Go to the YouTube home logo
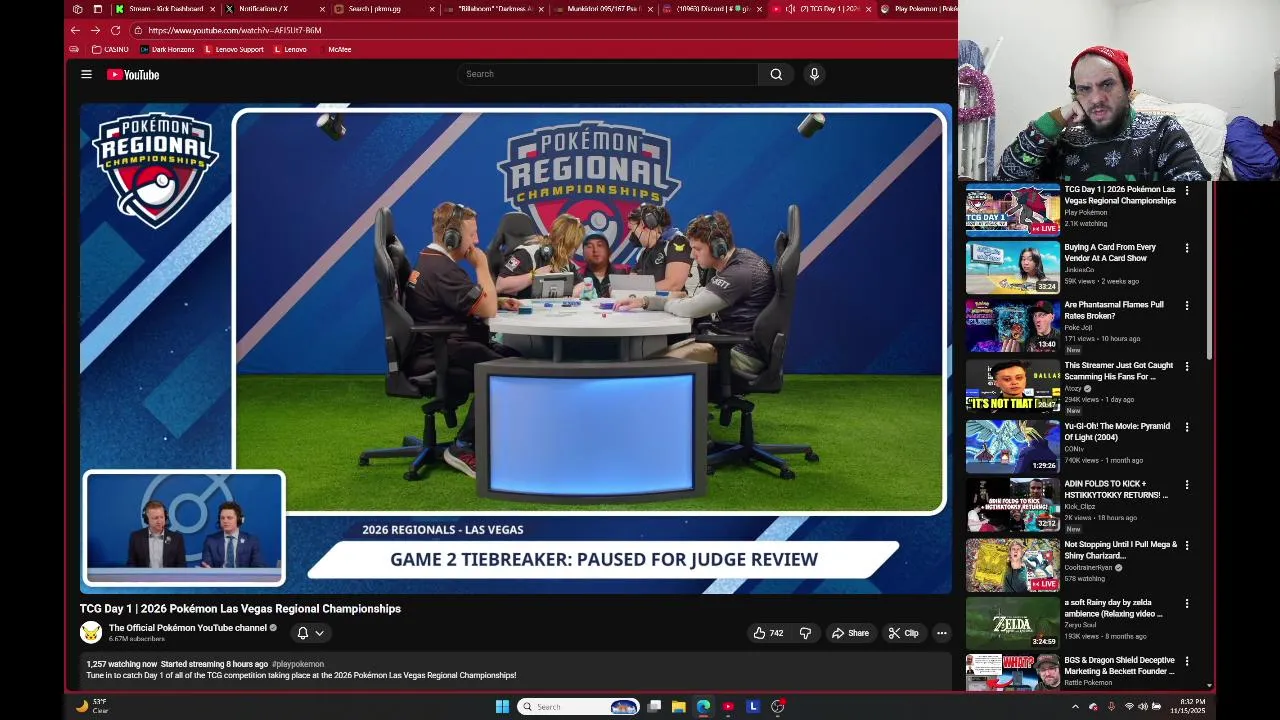 tap(133, 74)
